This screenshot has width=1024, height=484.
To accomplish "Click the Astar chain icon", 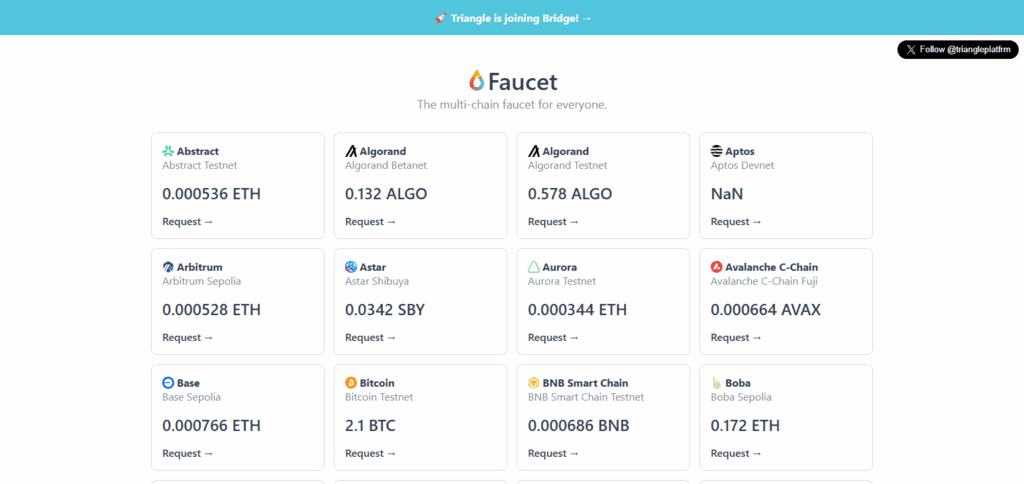I will 351,267.
